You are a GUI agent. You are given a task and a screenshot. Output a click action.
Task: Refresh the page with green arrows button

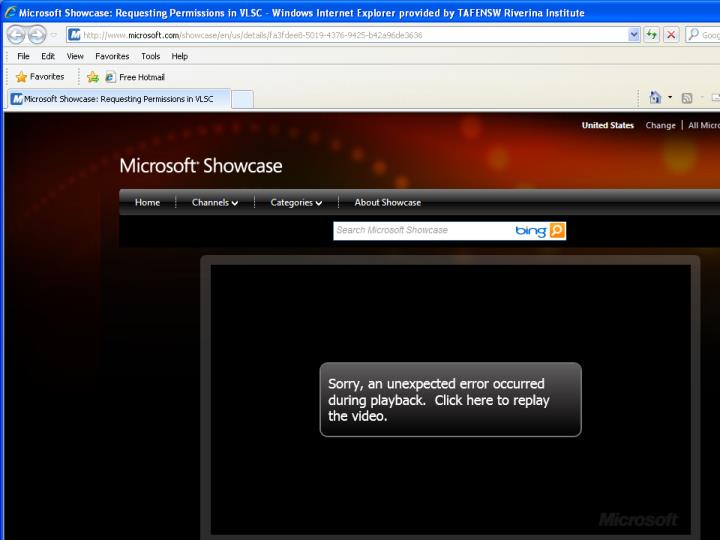[x=651, y=34]
